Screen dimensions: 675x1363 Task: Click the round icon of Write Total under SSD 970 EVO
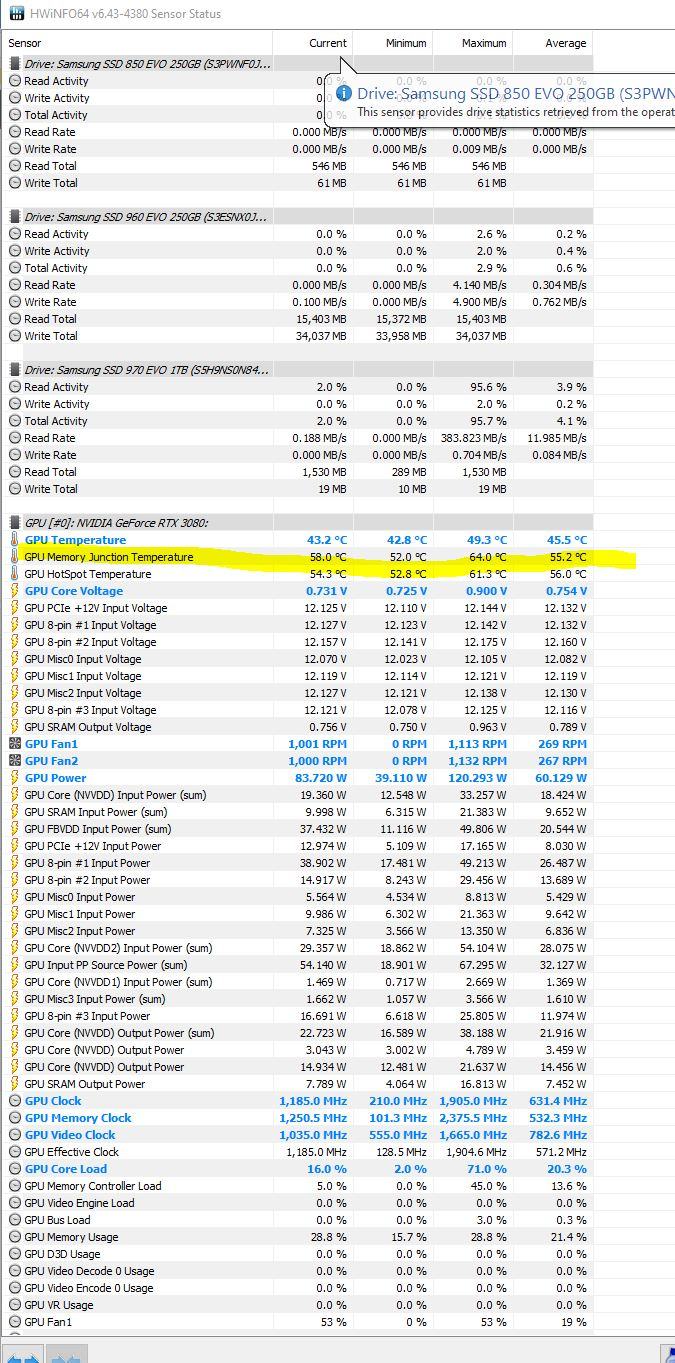point(15,489)
